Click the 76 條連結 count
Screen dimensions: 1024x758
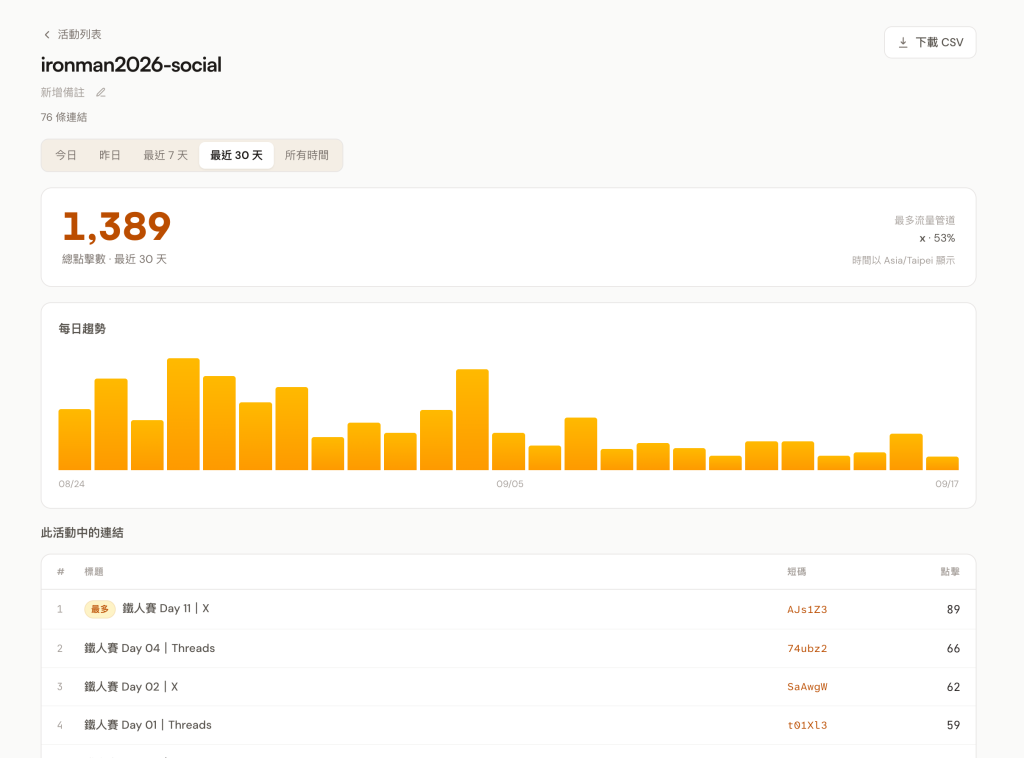pos(64,118)
